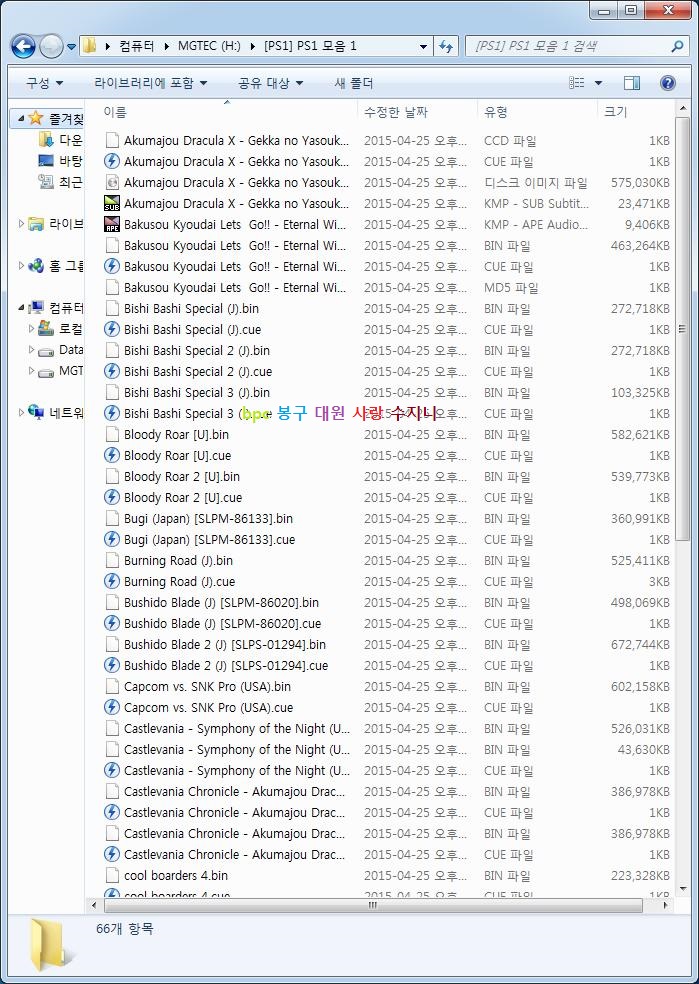
Task: Click the scroll down arrow of file list
Action: coord(682,889)
